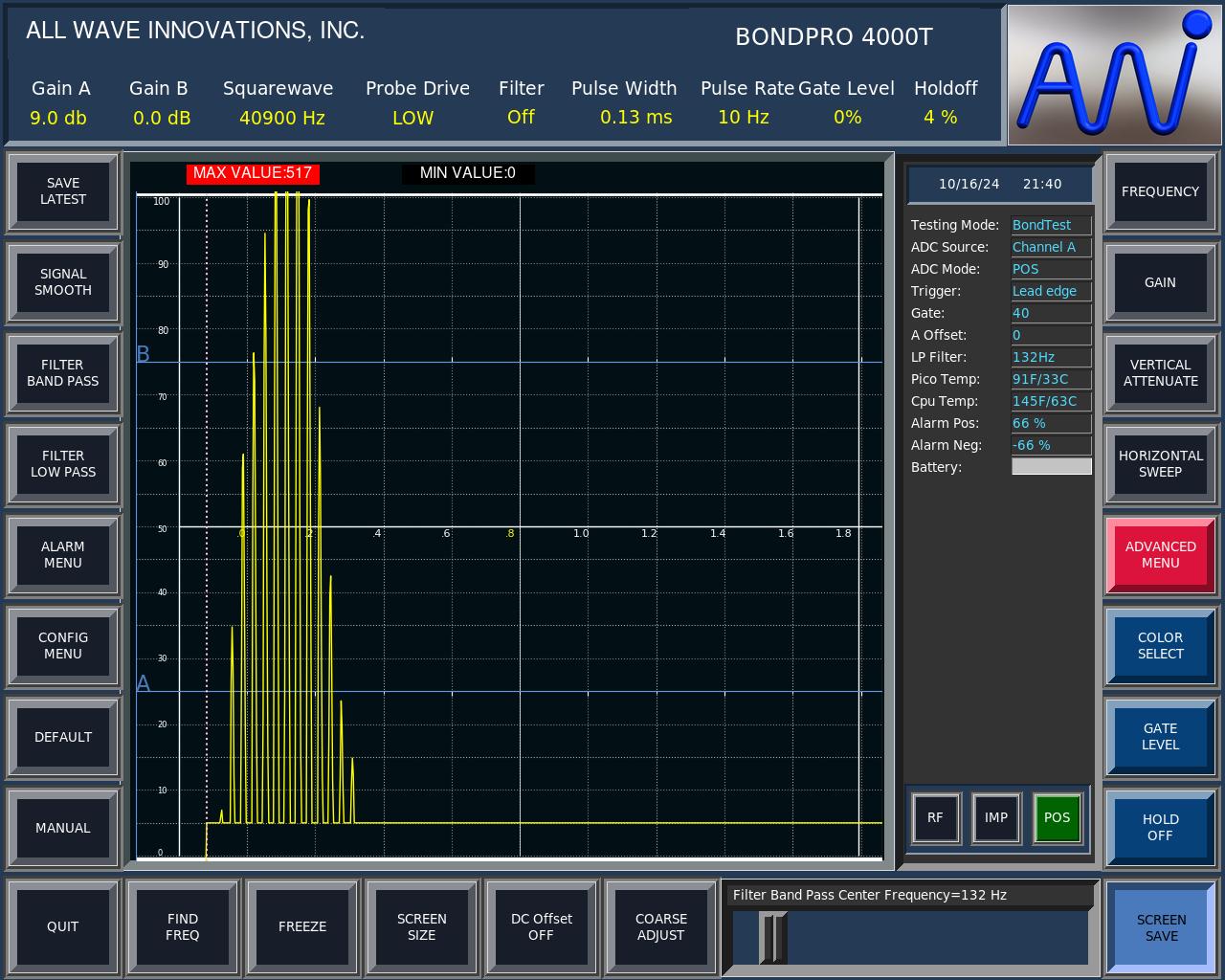Screen dimensions: 1225x980
Task: Select the green POS mode button
Action: pos(1058,818)
